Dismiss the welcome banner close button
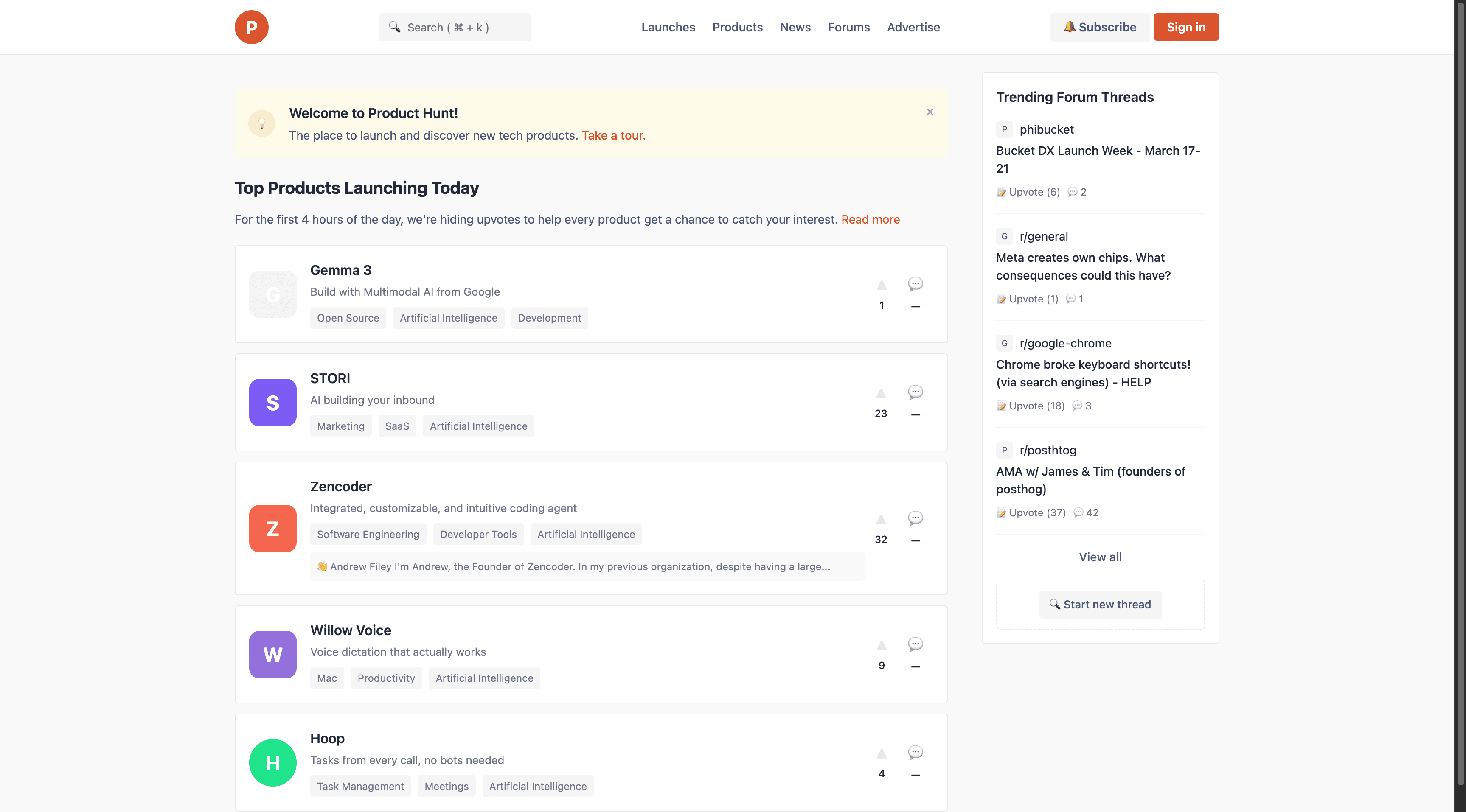This screenshot has width=1466, height=812. tap(930, 112)
